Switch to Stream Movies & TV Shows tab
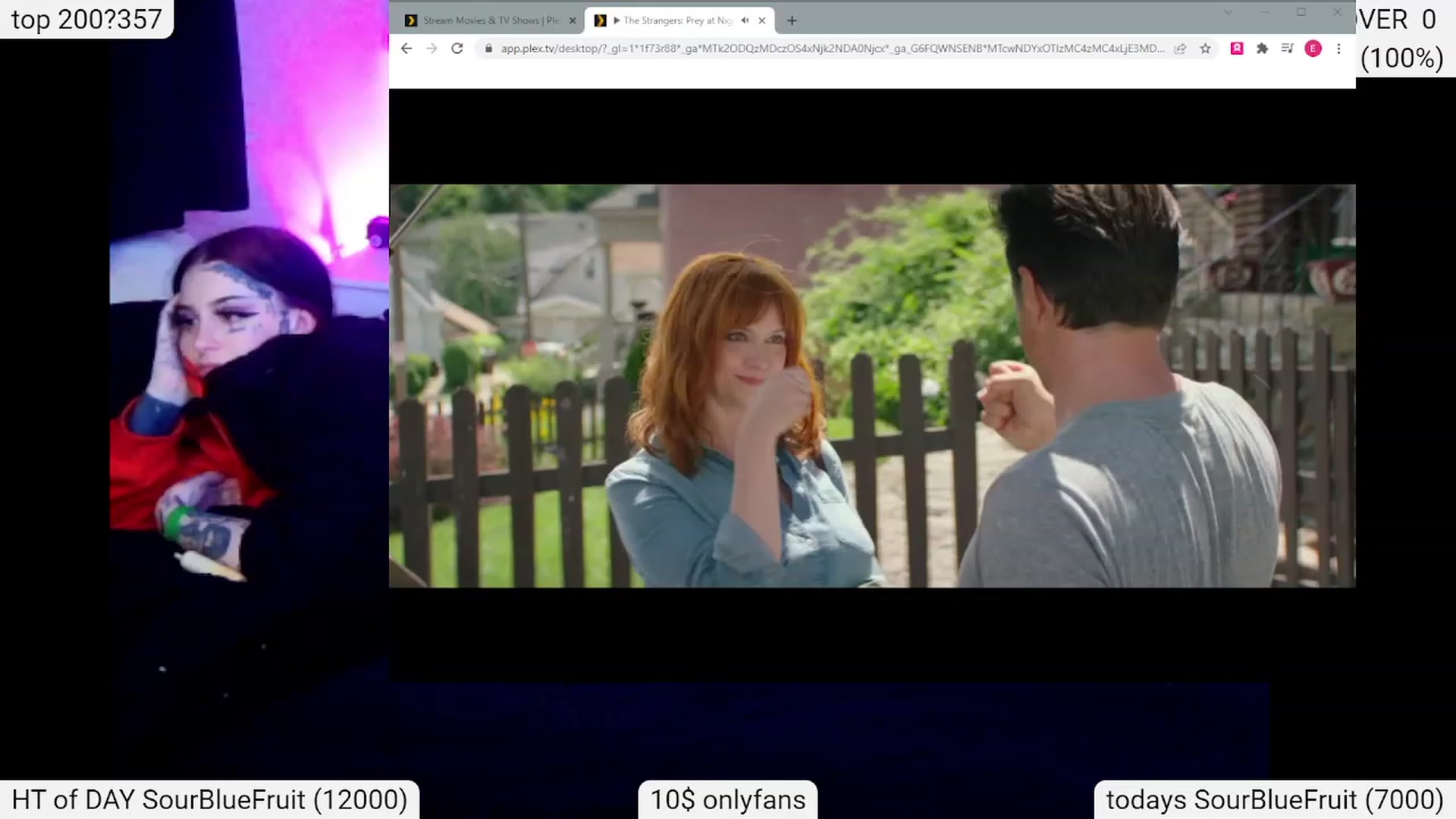 490,20
